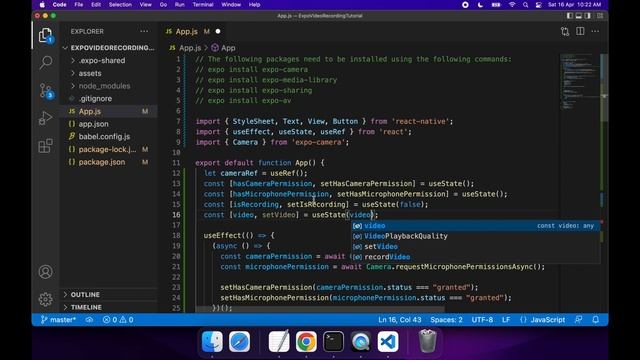Open the app.json file

pyautogui.click(x=109, y=124)
